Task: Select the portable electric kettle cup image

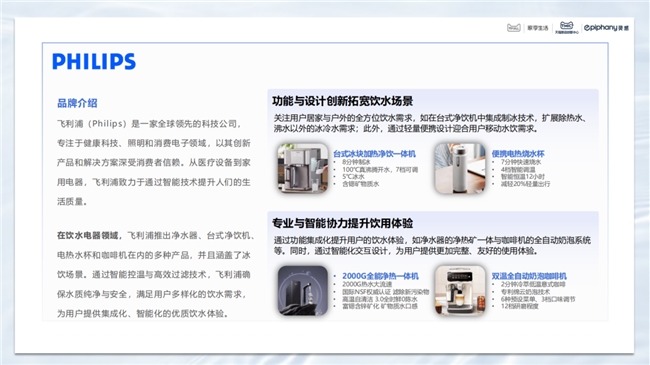Action: pos(460,168)
